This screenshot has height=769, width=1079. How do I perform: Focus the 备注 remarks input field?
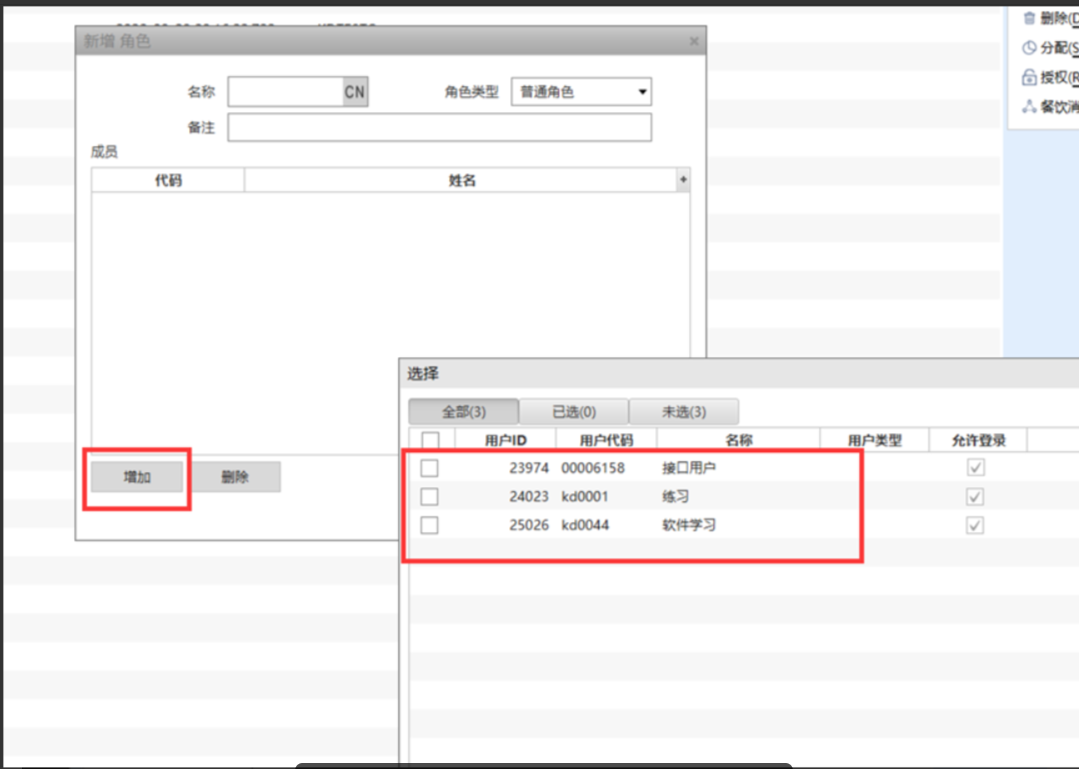[x=439, y=127]
